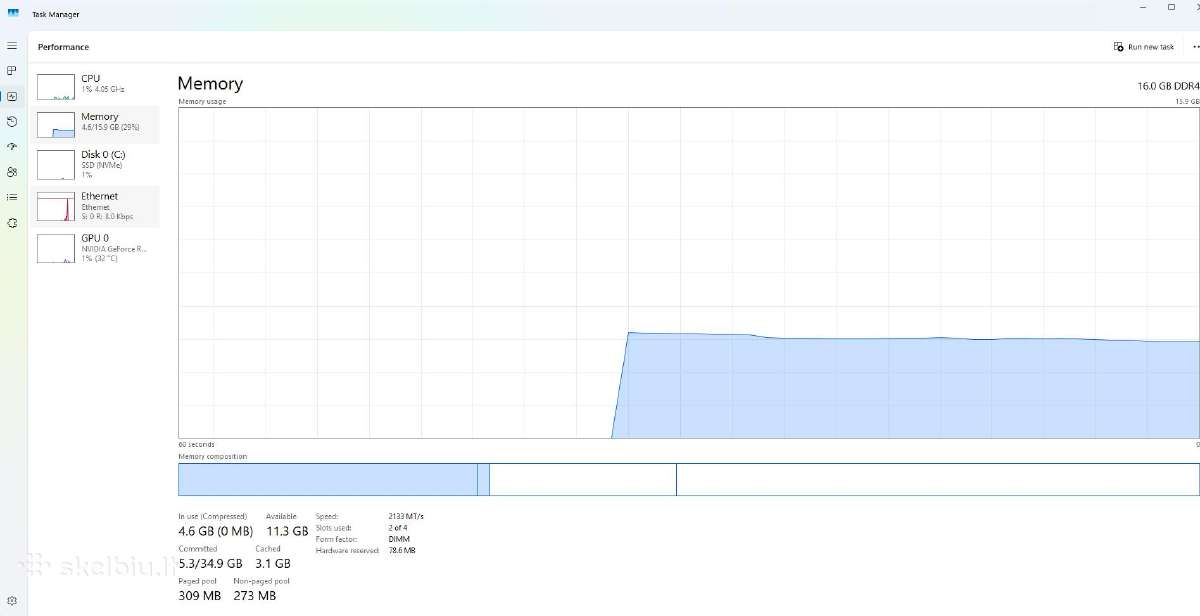Click the in-use section of memory composition bar
The height and width of the screenshot is (616, 1200).
pos(328,480)
